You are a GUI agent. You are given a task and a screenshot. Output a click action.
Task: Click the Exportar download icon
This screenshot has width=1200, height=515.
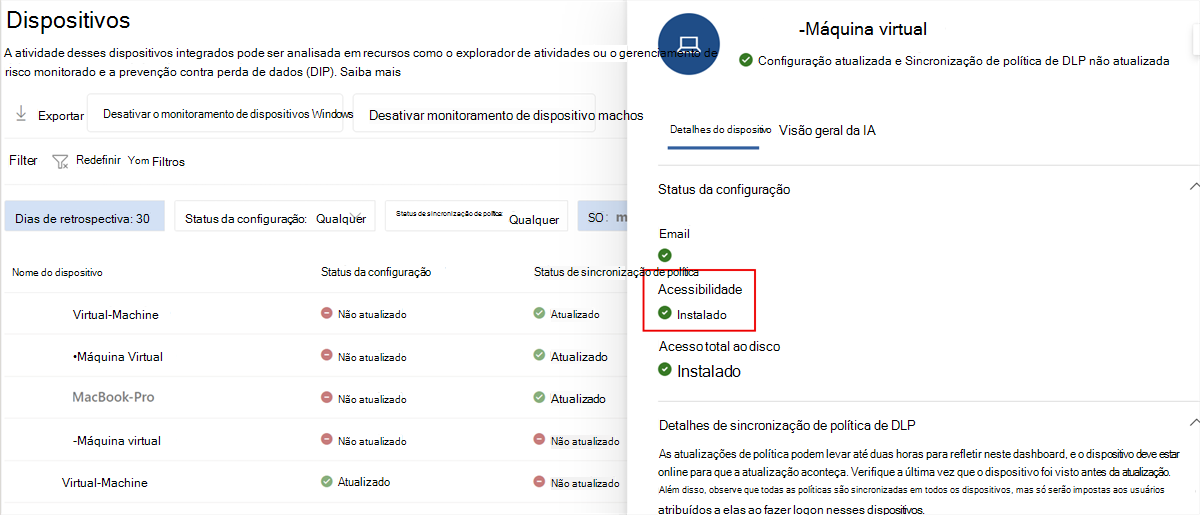pyautogui.click(x=21, y=114)
